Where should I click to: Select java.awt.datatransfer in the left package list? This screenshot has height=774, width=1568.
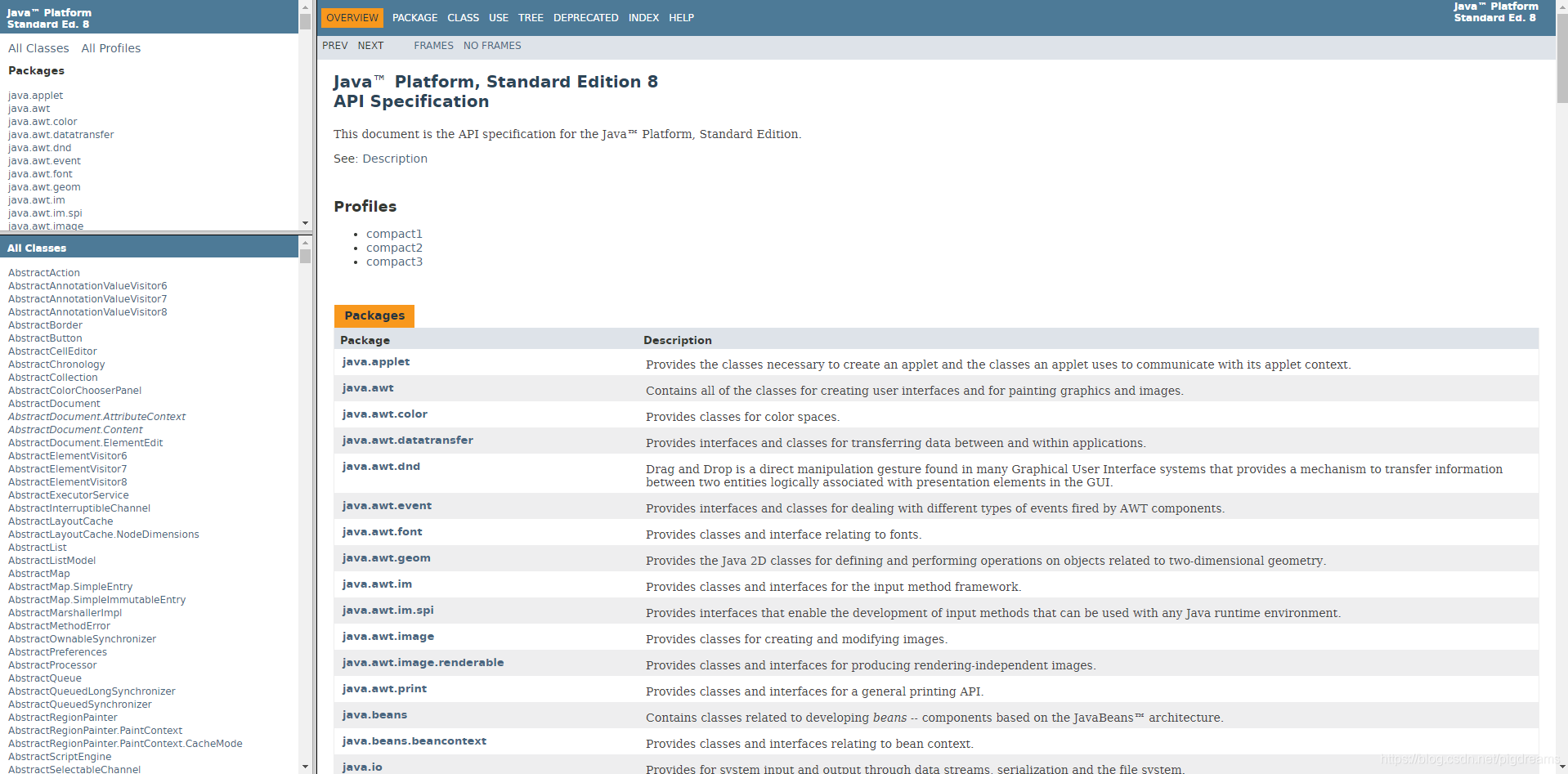(61, 135)
